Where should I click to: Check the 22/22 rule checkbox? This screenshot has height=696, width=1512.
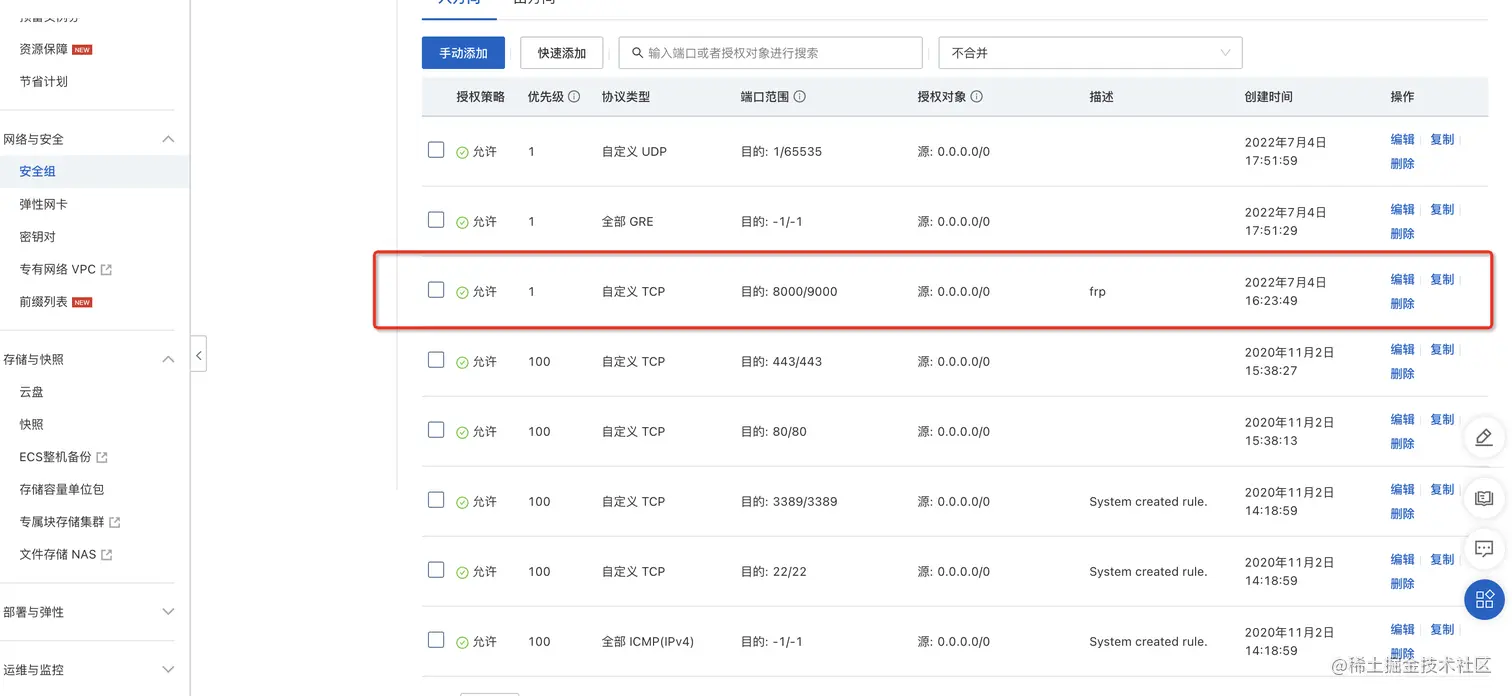(x=436, y=570)
